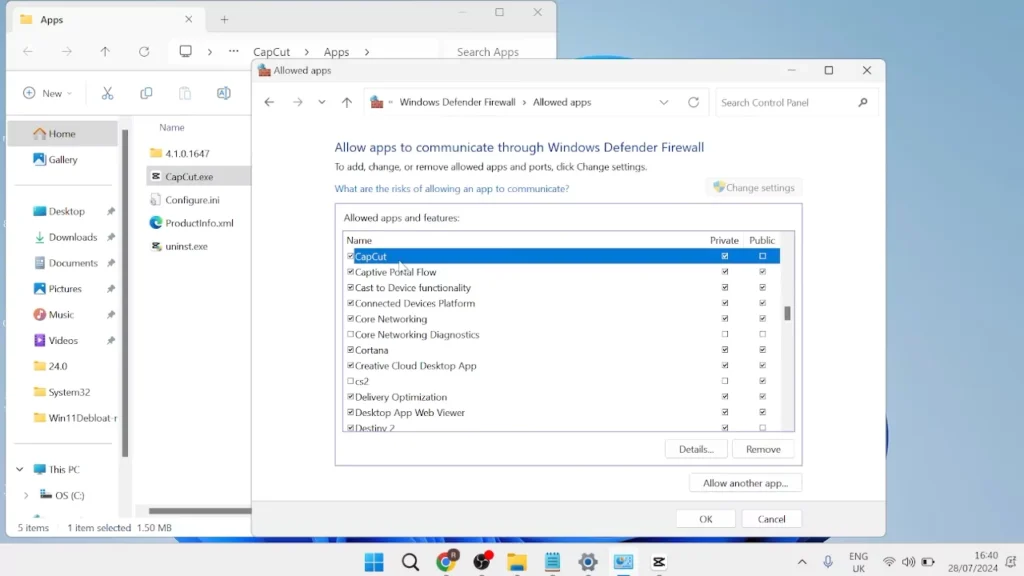
Task: Click Windows Defender Firewall breadcrumb
Action: 457,103
